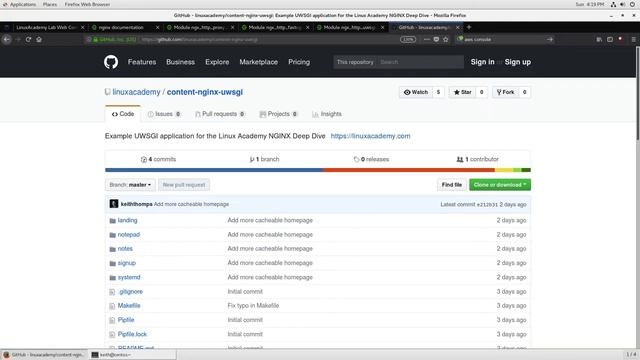Open Business in the GitHub navigation
640x360 pixels.
(180, 62)
